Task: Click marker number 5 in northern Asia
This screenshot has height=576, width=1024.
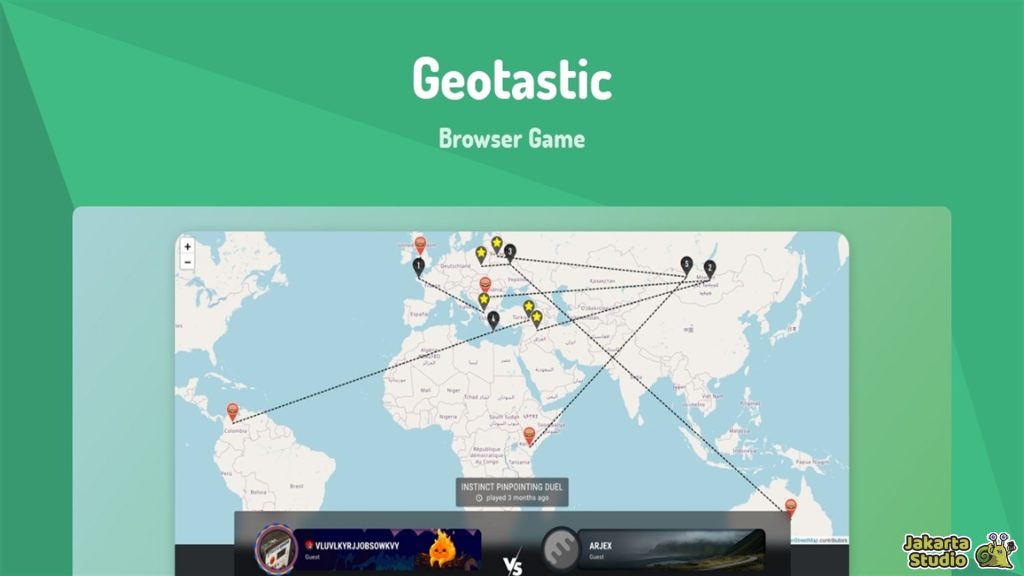Action: pos(686,264)
